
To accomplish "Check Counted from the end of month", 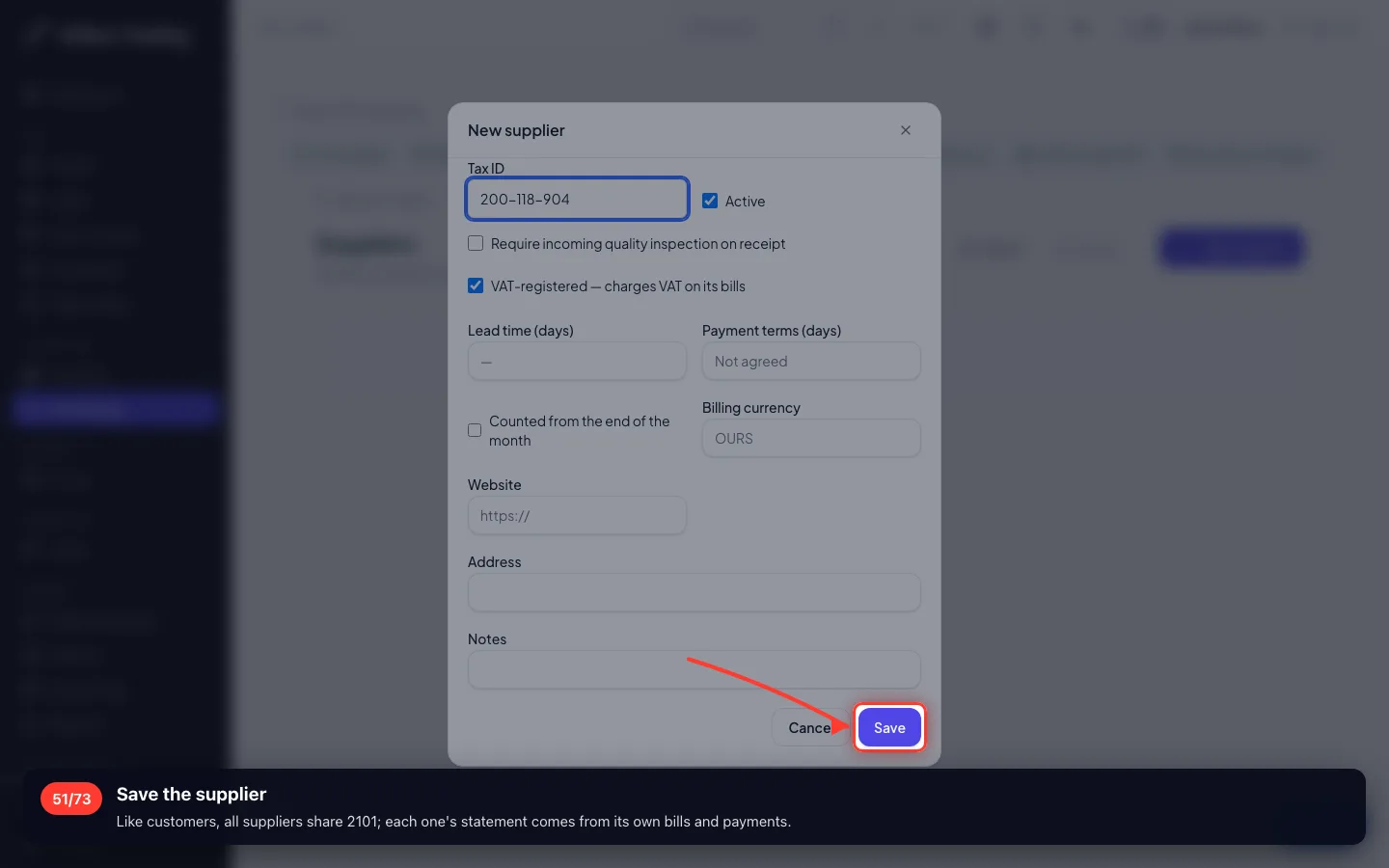I will coord(475,430).
